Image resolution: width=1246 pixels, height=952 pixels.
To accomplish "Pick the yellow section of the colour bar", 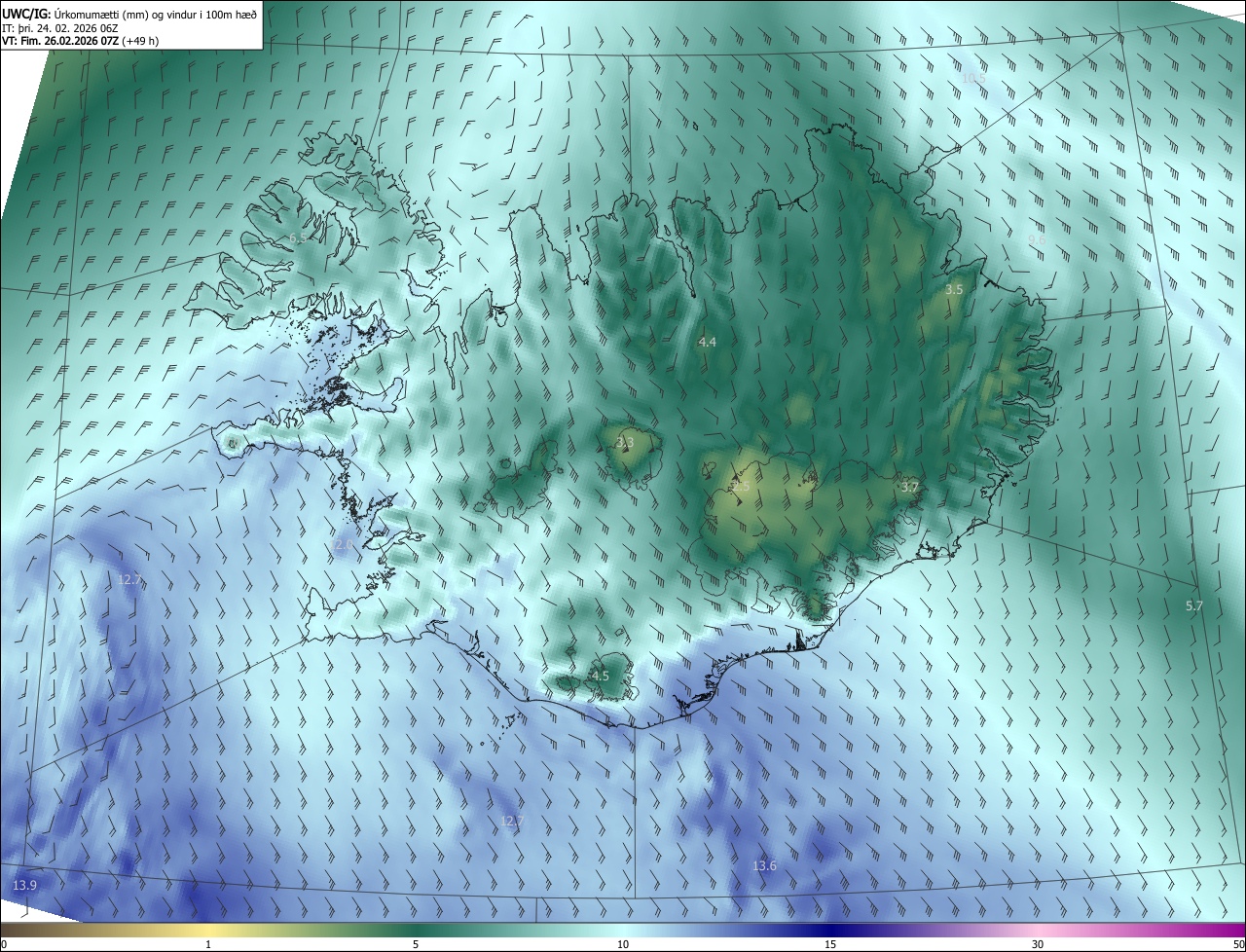I will point(208,931).
